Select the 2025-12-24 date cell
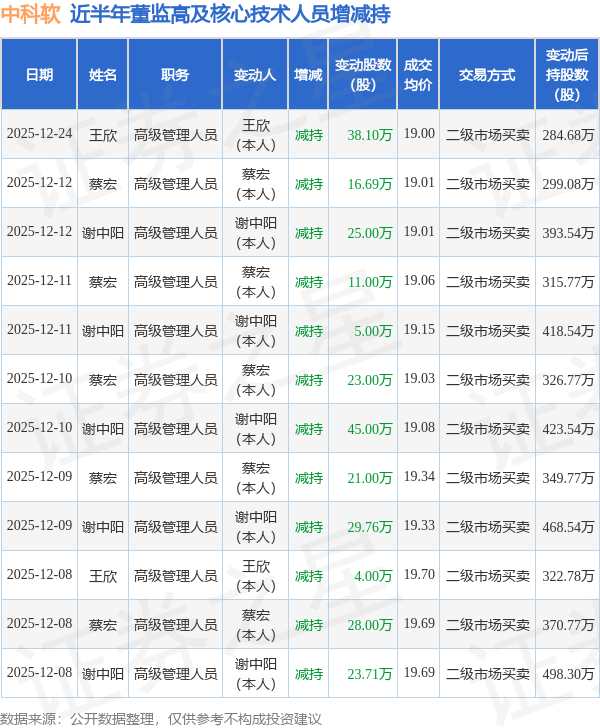The height and width of the screenshot is (728, 600). pyautogui.click(x=39, y=134)
